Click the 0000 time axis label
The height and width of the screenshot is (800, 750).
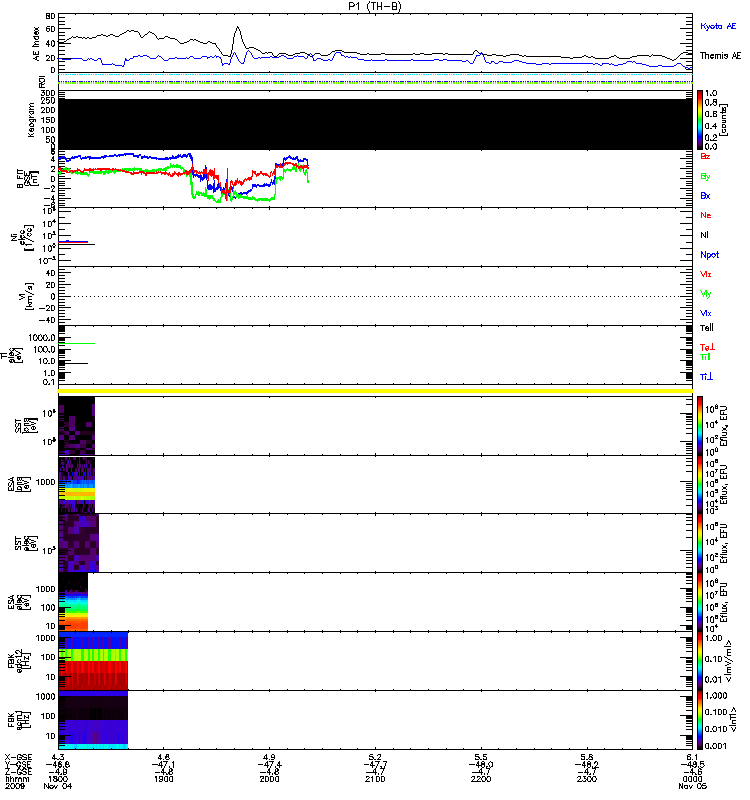click(692, 779)
